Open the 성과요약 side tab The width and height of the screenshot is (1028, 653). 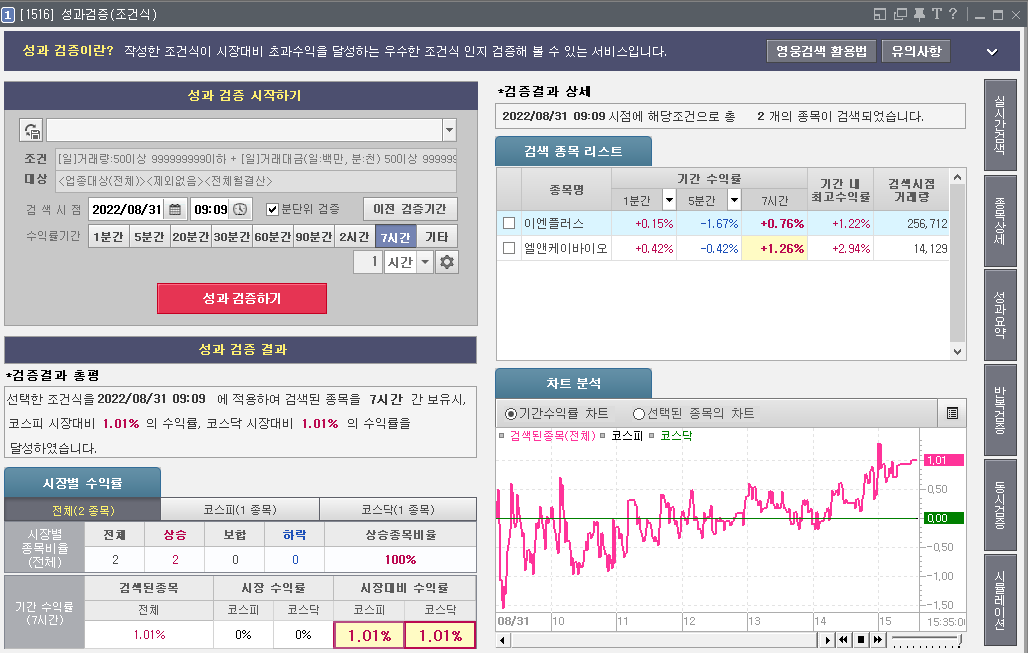tap(1000, 315)
